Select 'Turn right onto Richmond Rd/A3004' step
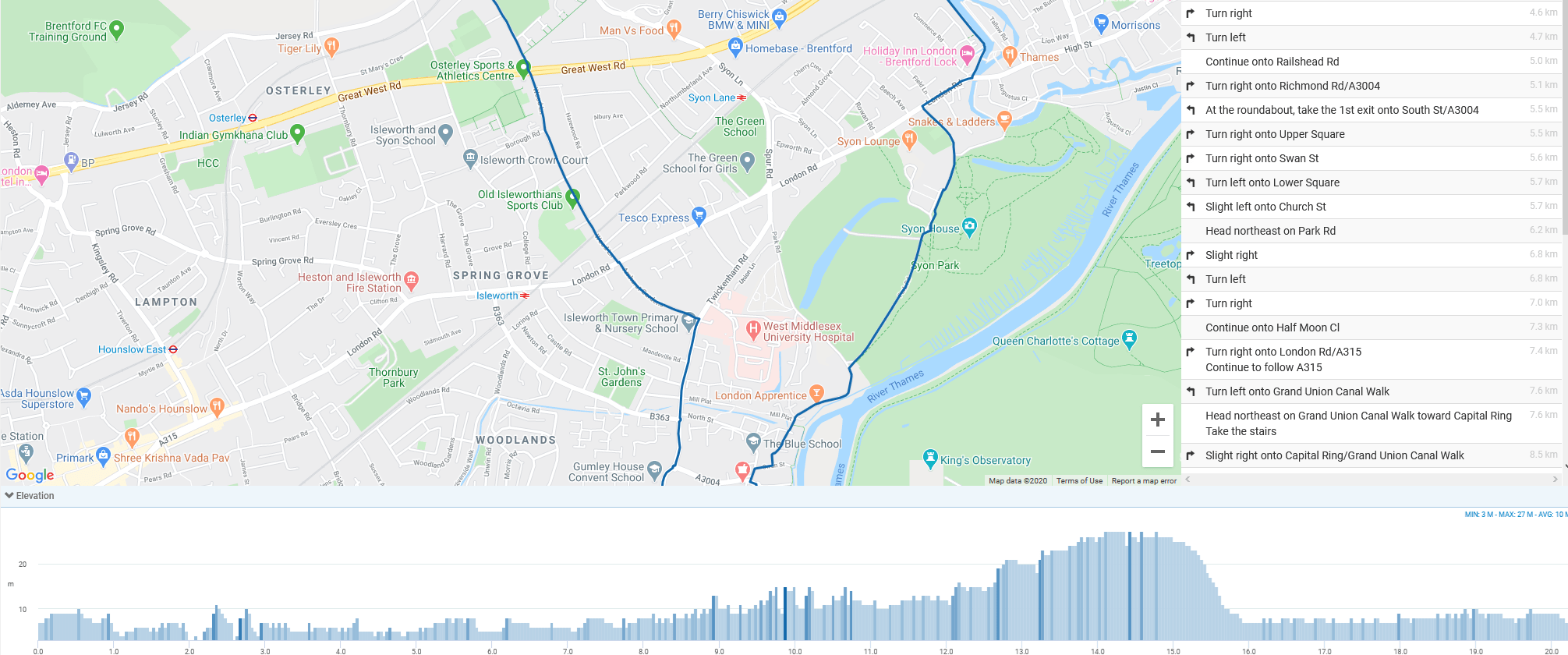 (1372, 86)
